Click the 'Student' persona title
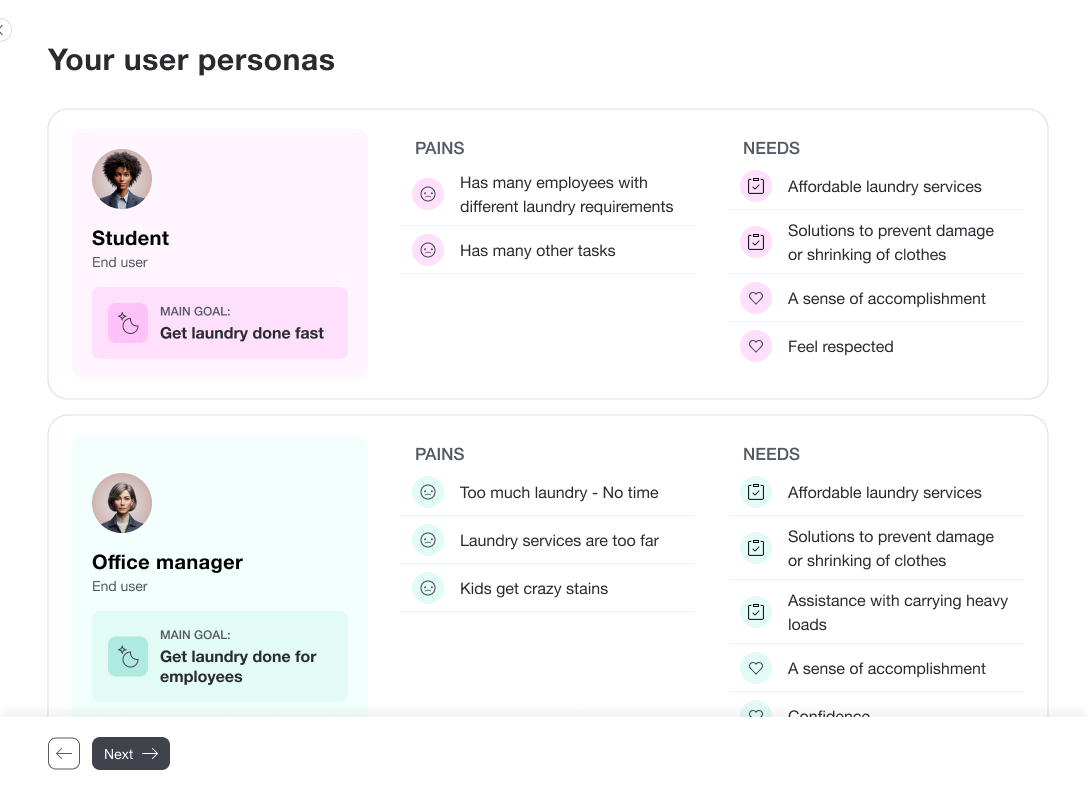Screen dimensions: 1088x803 tap(130, 238)
